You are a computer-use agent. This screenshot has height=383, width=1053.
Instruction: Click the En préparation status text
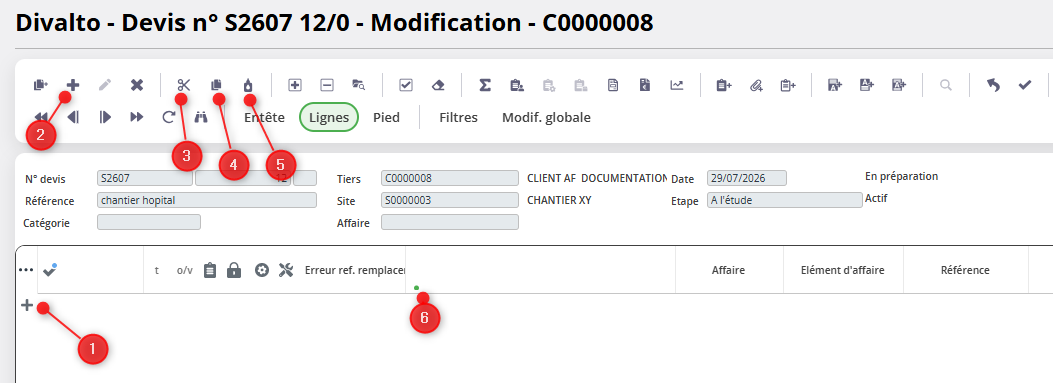(x=902, y=176)
